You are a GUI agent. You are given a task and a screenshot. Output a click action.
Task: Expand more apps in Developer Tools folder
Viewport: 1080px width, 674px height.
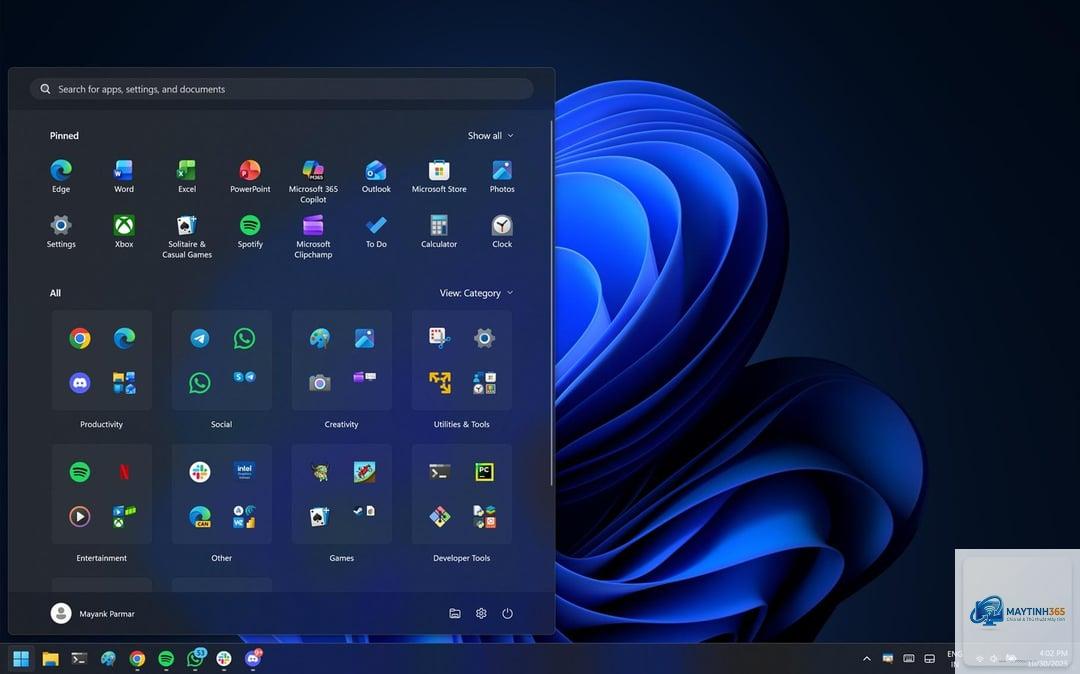(x=484, y=516)
